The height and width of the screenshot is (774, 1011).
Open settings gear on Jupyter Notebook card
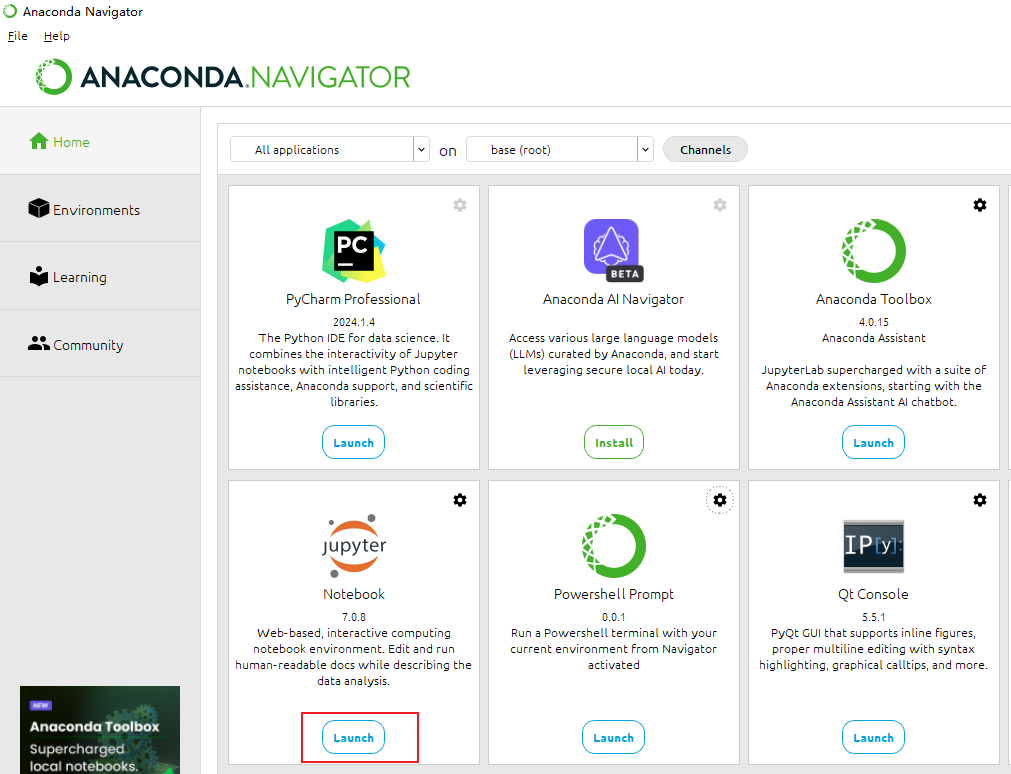coord(460,500)
